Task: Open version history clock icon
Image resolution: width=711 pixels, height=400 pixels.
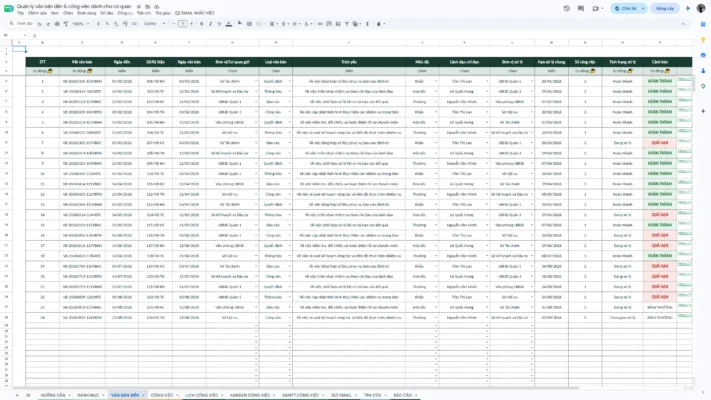Action: pos(567,8)
